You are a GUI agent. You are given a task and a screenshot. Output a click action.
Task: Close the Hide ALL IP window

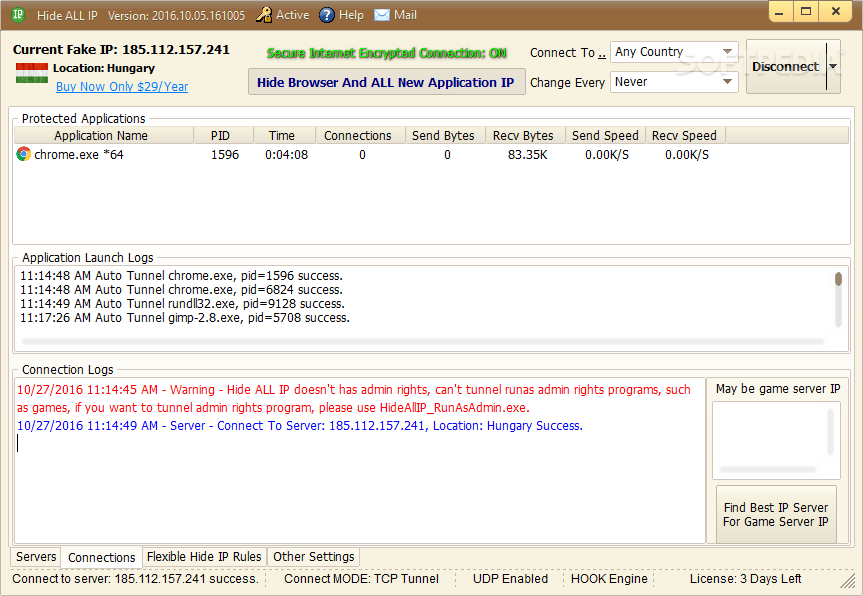pos(835,12)
